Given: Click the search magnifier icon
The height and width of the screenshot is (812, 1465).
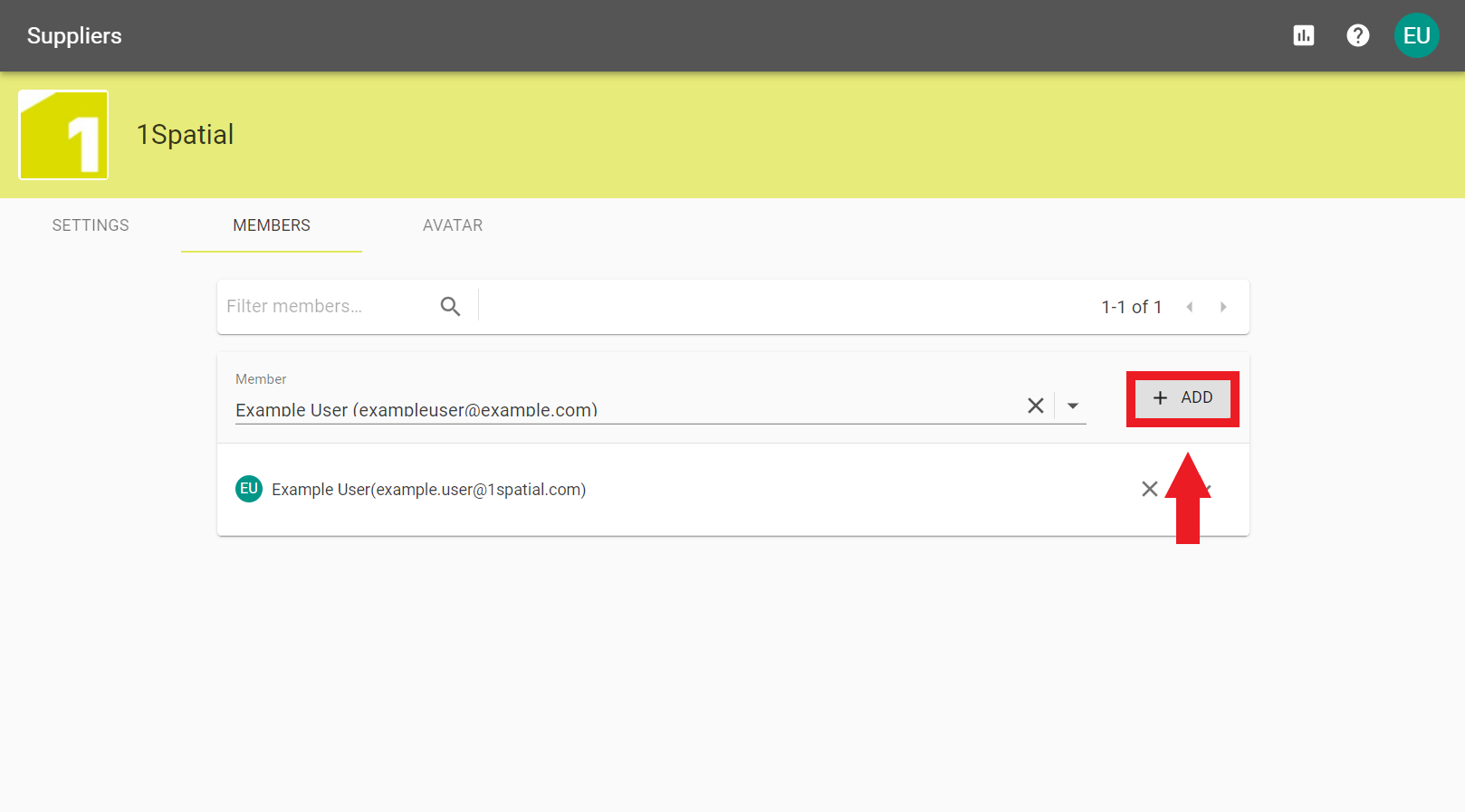Looking at the screenshot, I should [x=450, y=306].
